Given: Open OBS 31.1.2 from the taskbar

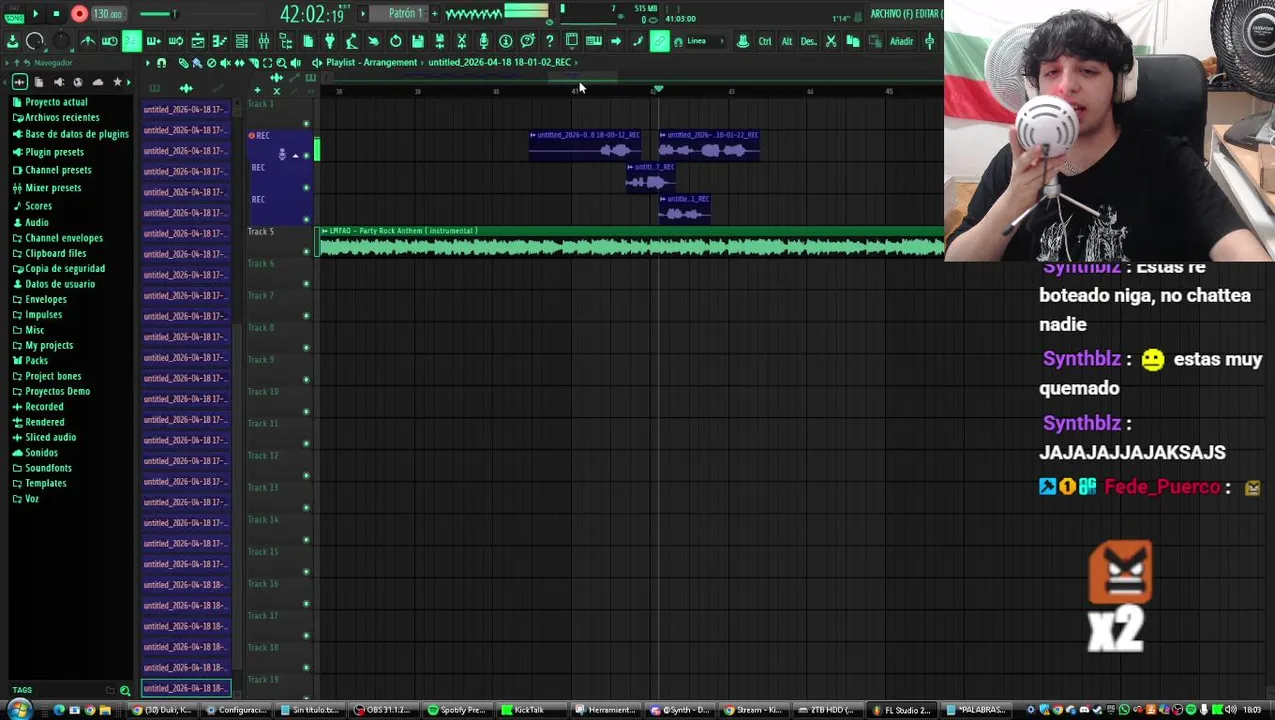Looking at the screenshot, I should pos(385,710).
